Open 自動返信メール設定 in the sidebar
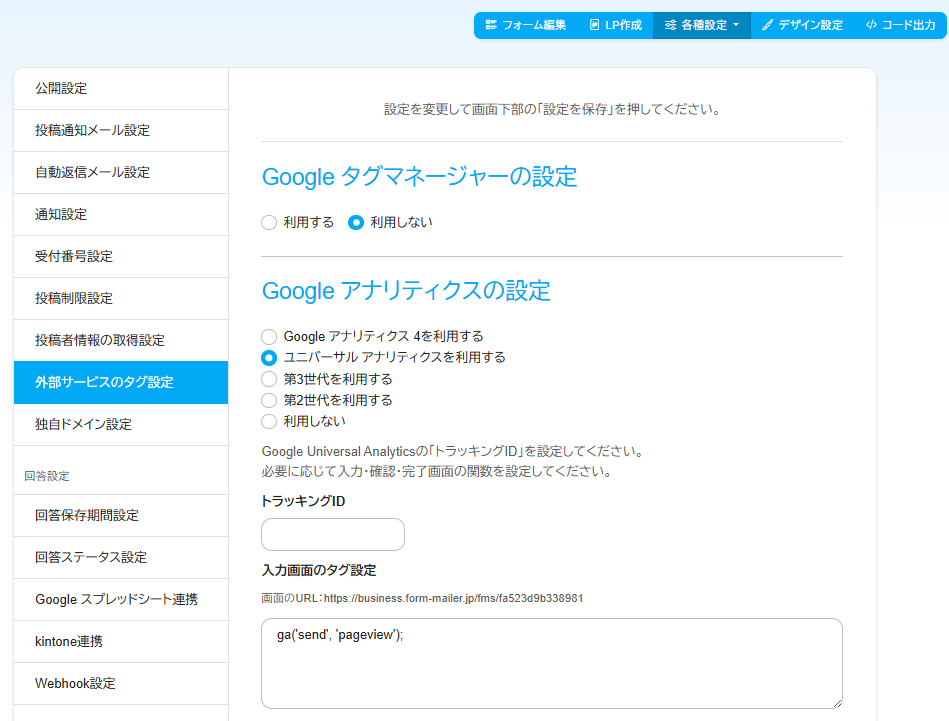This screenshot has height=721, width=949. coord(121,173)
